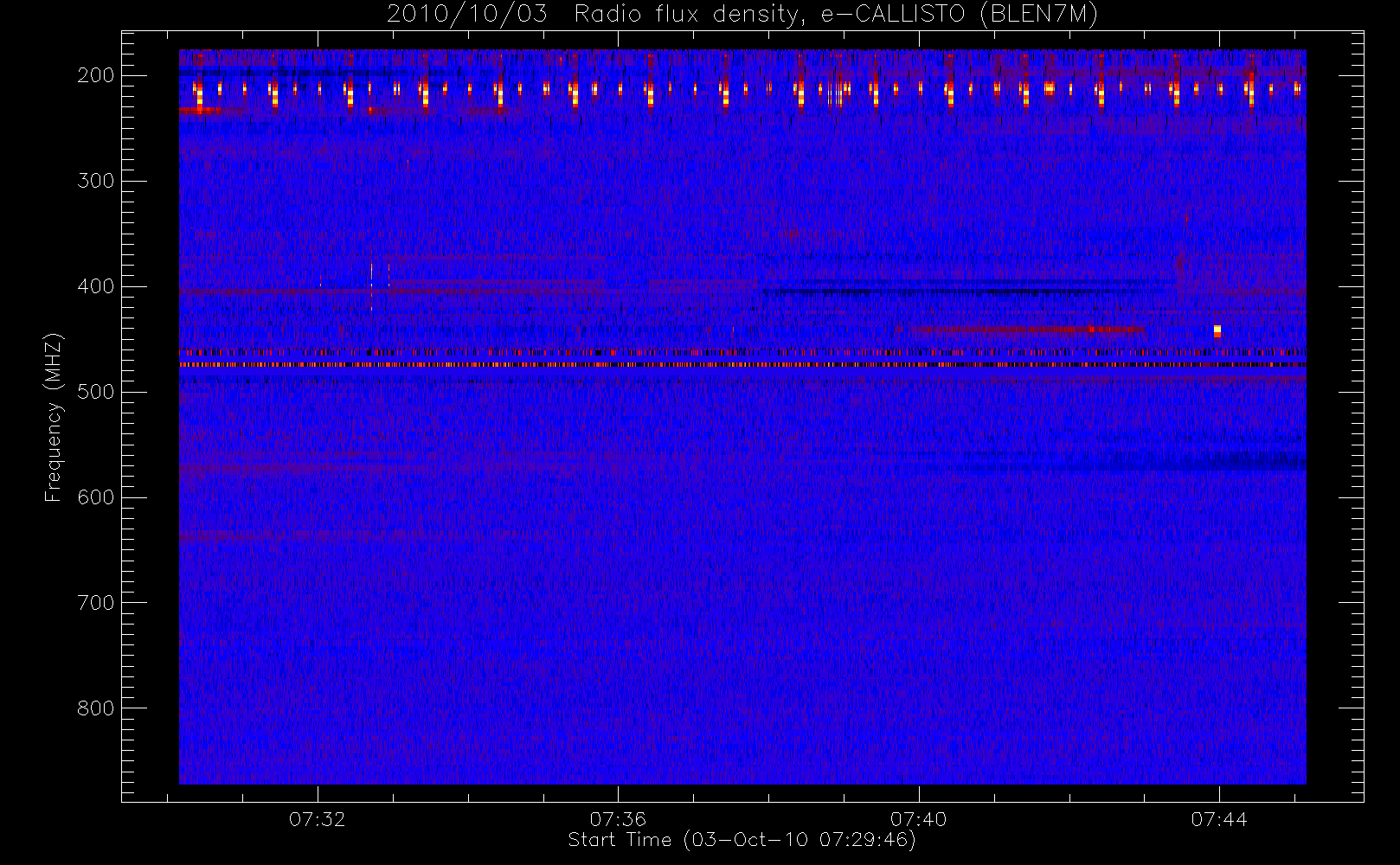Click the 500 frequency tick label
This screenshot has width=1400, height=865.
click(x=96, y=392)
